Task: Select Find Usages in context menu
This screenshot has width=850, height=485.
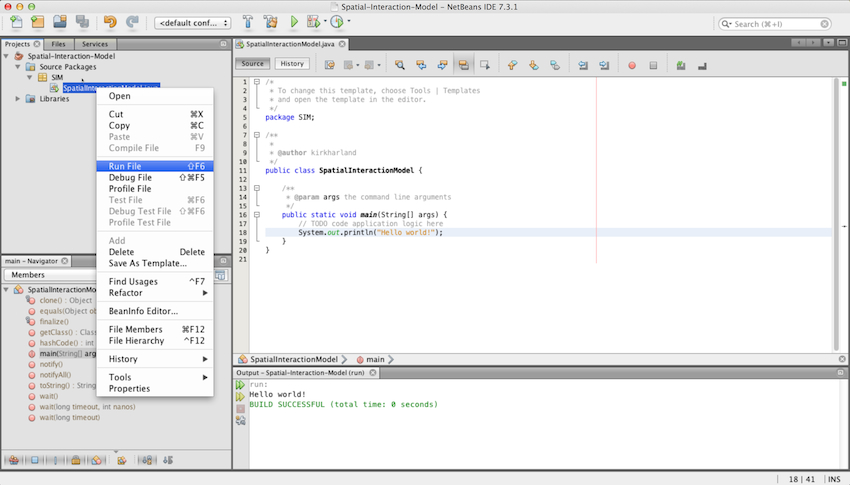Action: coord(155,281)
